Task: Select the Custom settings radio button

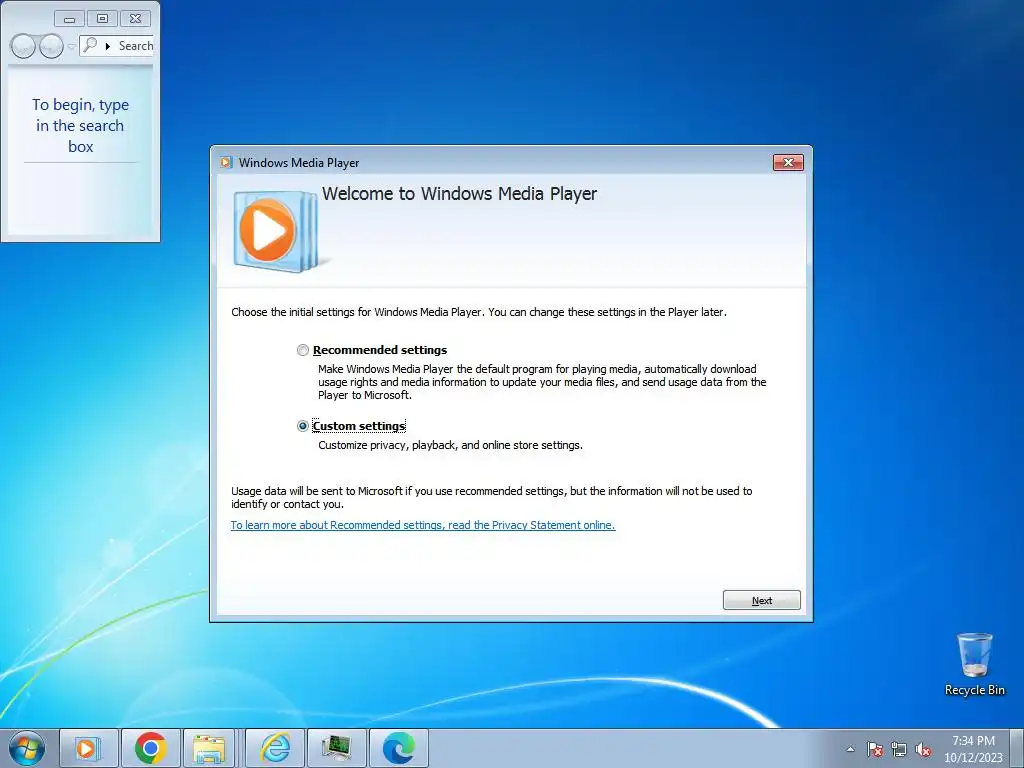Action: (x=302, y=426)
